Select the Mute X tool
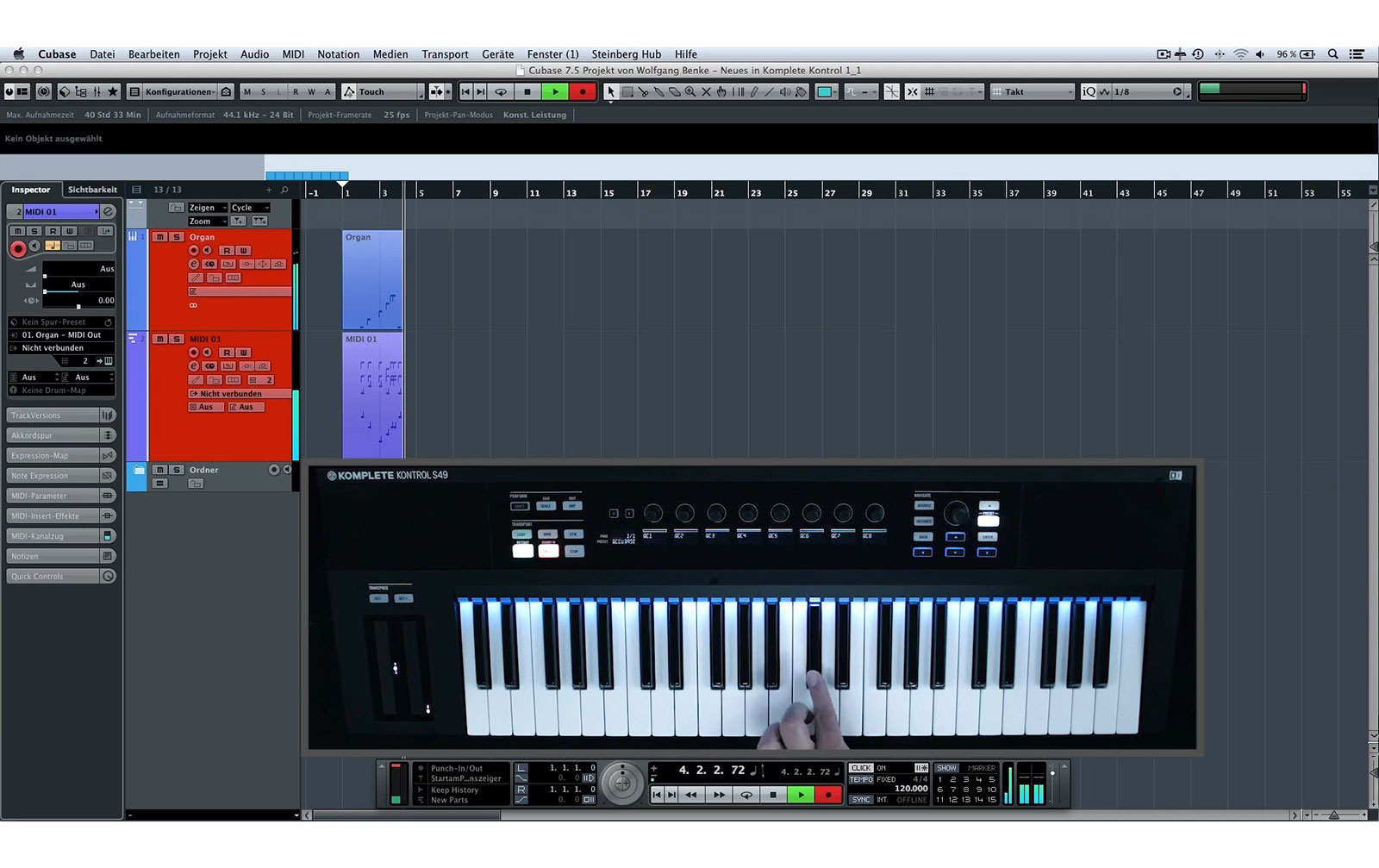This screenshot has width=1379, height=868. 706,91
